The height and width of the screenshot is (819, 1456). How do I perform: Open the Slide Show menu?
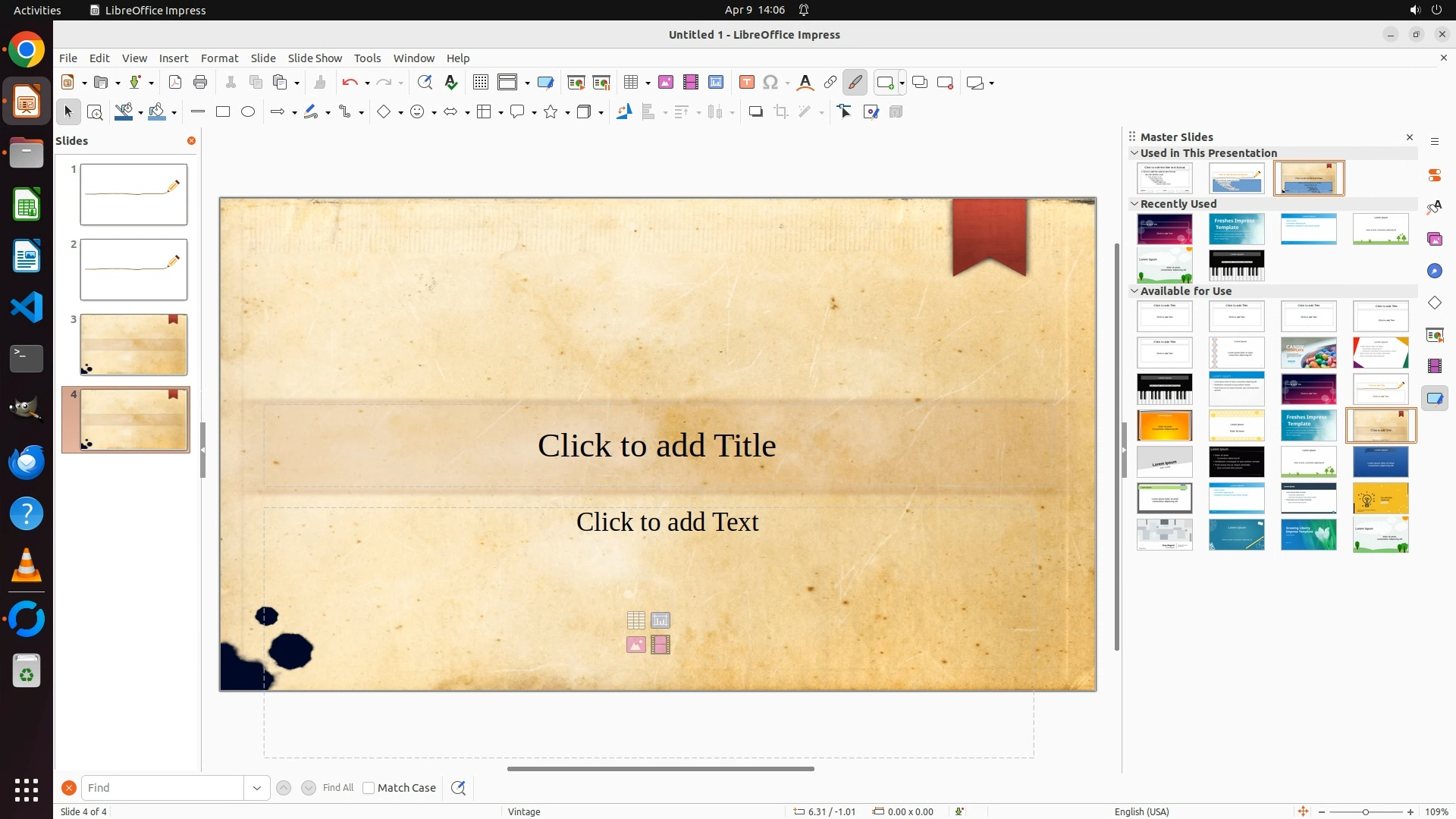tap(315, 58)
